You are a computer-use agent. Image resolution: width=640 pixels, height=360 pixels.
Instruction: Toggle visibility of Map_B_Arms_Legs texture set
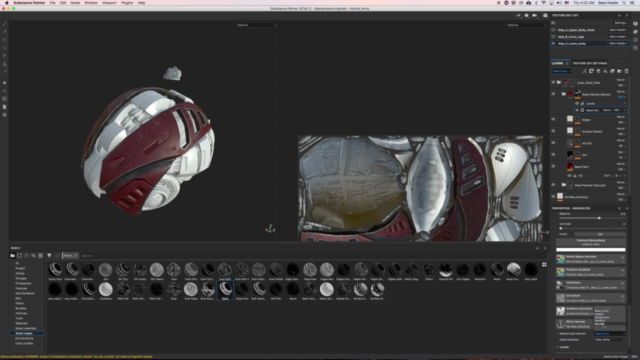(553, 36)
